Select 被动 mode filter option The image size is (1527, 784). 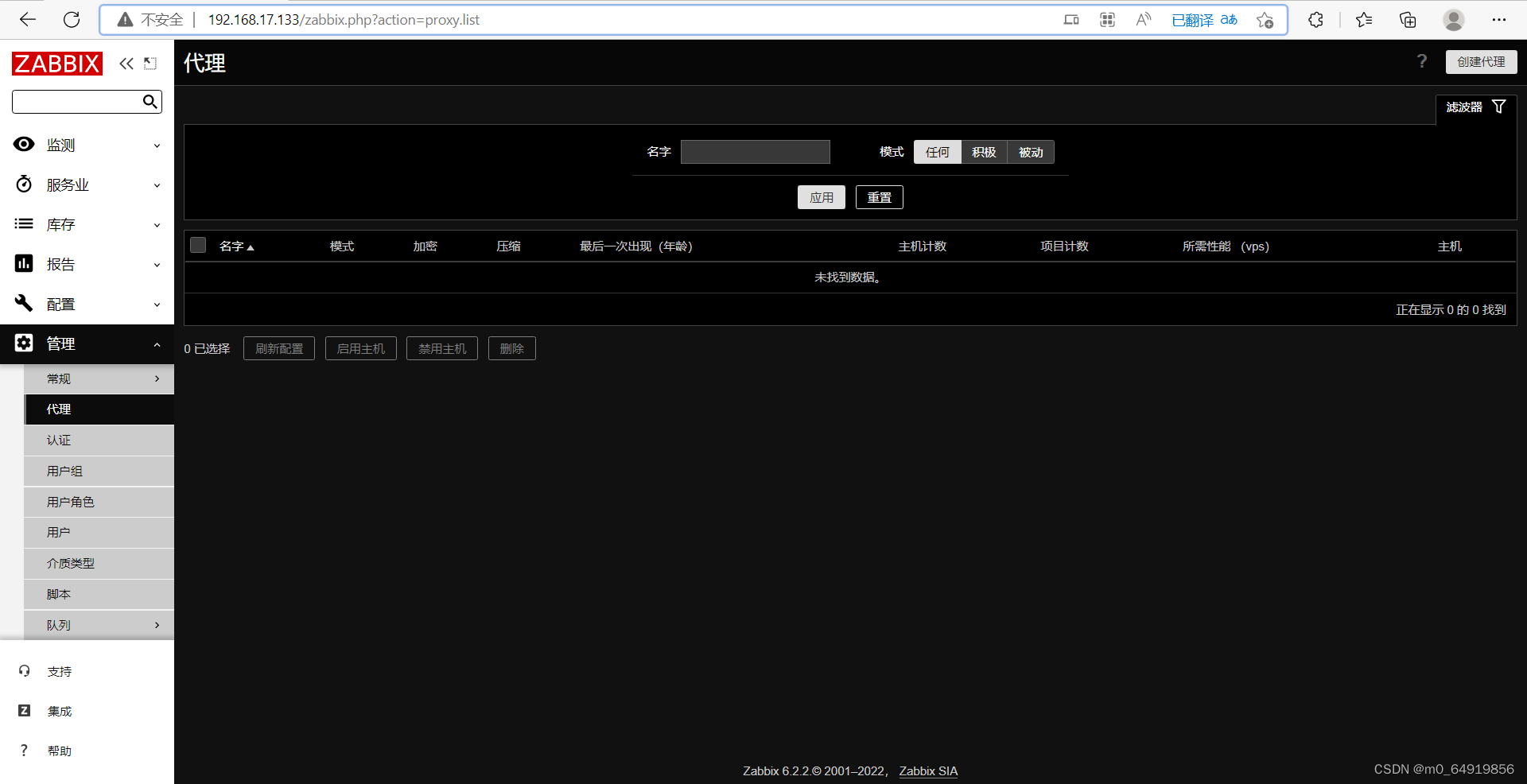click(1031, 152)
